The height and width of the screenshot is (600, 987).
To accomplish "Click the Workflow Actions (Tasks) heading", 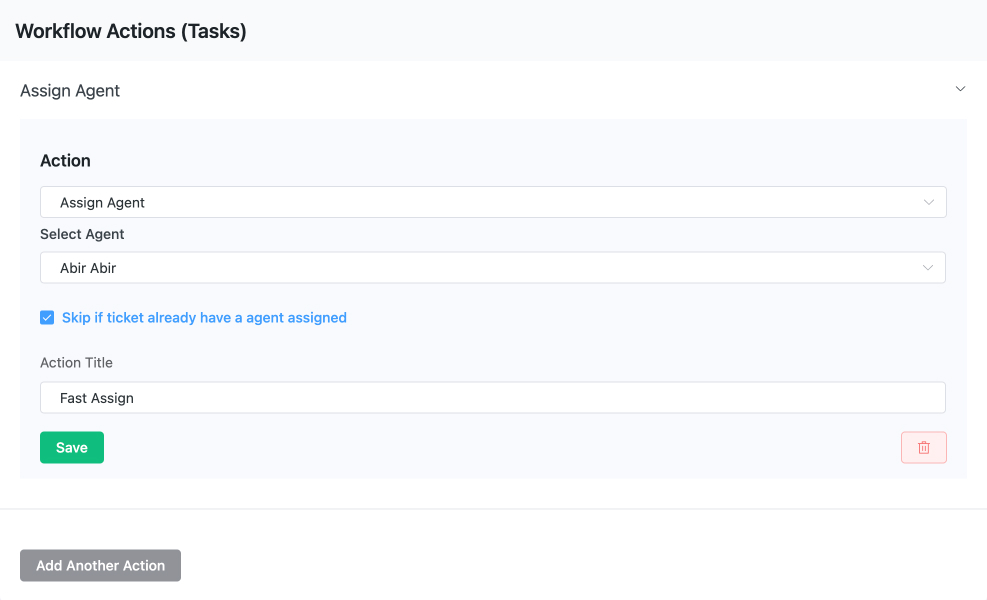I will [131, 31].
